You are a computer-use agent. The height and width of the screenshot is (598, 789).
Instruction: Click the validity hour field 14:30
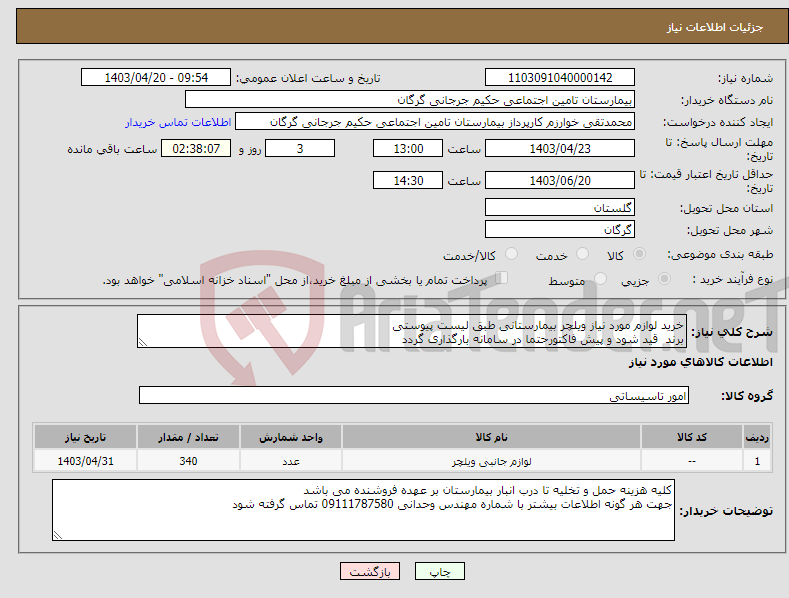click(x=408, y=180)
